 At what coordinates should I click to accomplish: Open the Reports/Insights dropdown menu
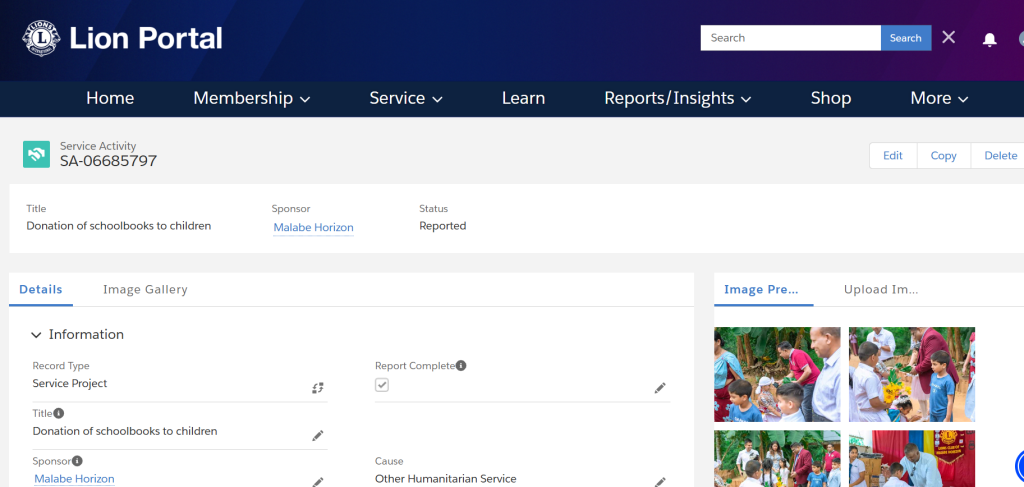677,99
